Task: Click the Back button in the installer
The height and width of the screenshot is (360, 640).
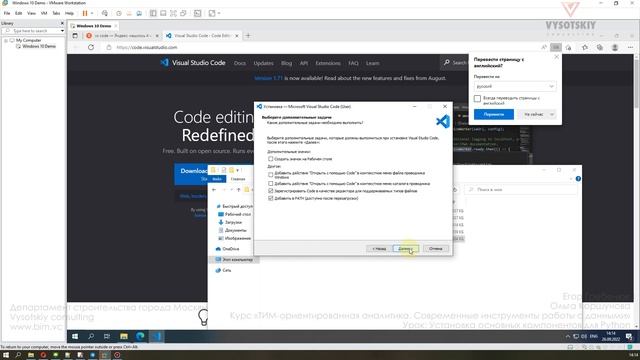Action: tap(379, 249)
